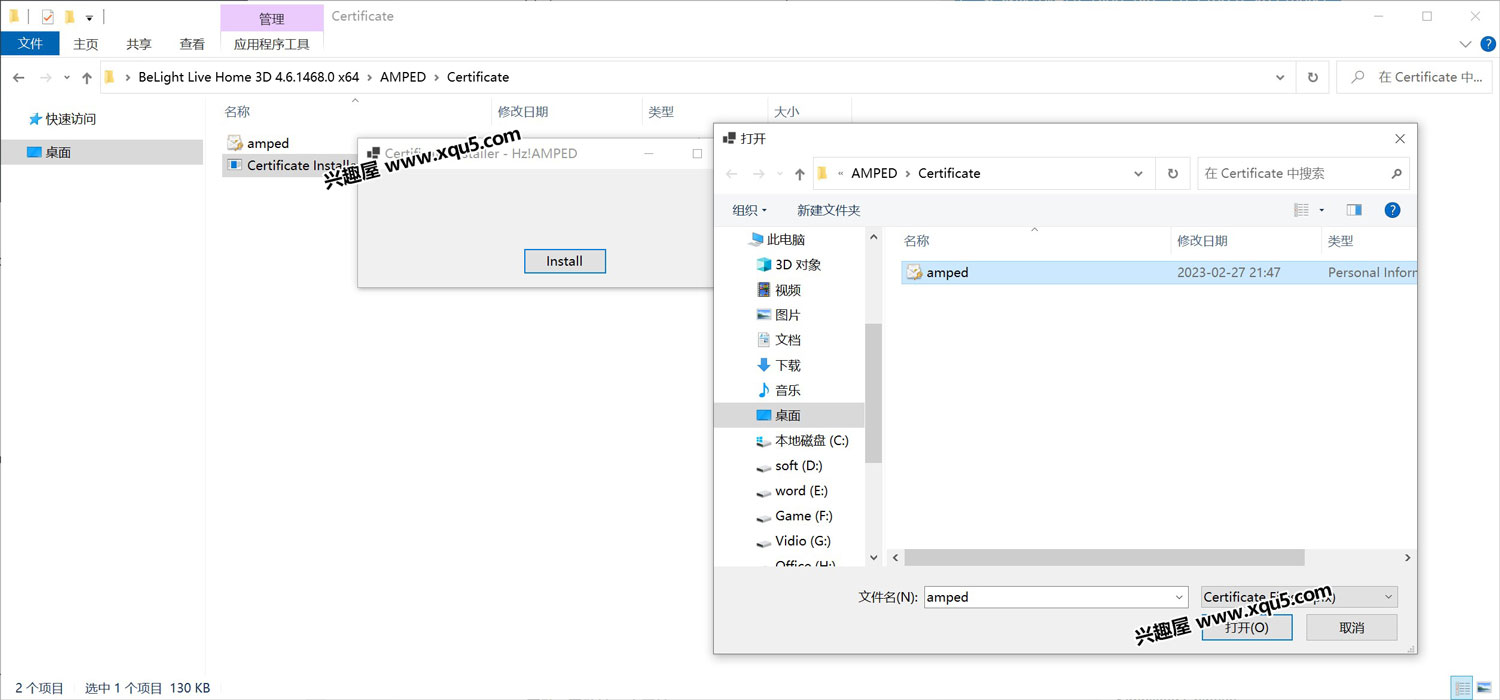Viewport: 1500px width, 700px height.
Task: Click the Properties checkmark icon in quick access toolbar
Action: coord(48,16)
